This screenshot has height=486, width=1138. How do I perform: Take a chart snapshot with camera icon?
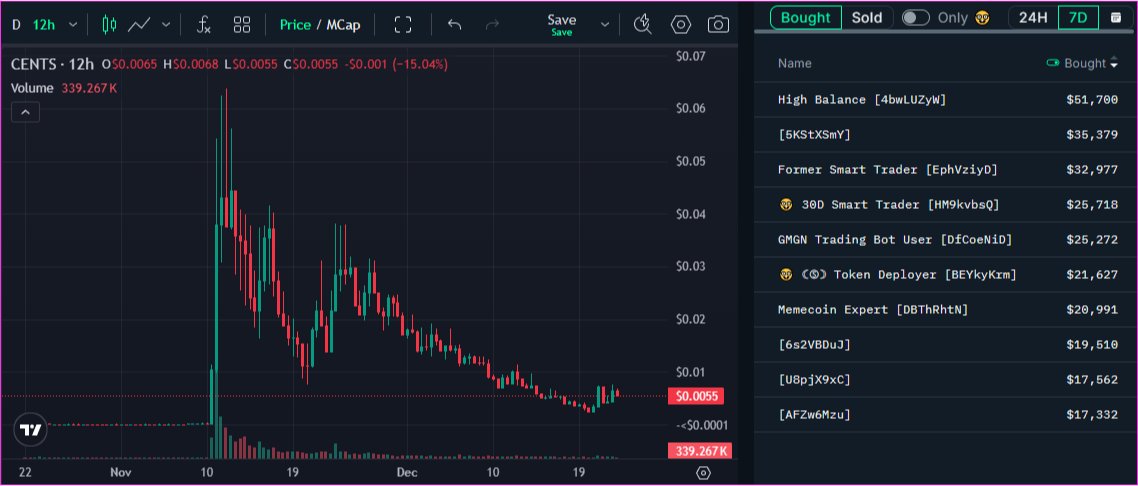pos(718,25)
